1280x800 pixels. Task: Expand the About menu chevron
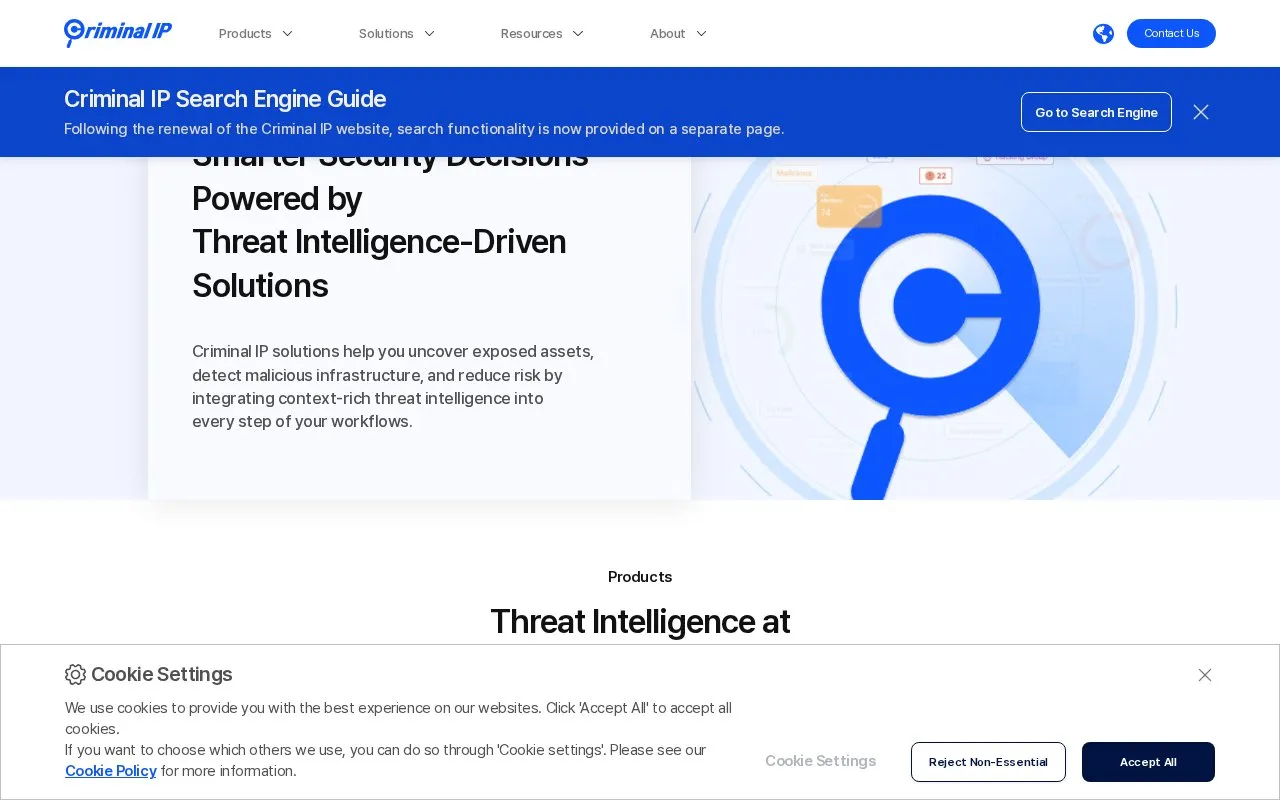(701, 34)
